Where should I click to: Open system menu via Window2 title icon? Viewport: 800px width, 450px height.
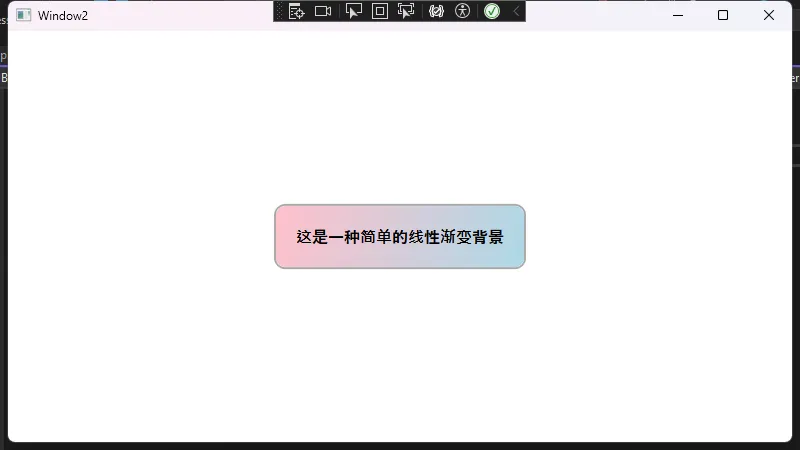coord(23,15)
